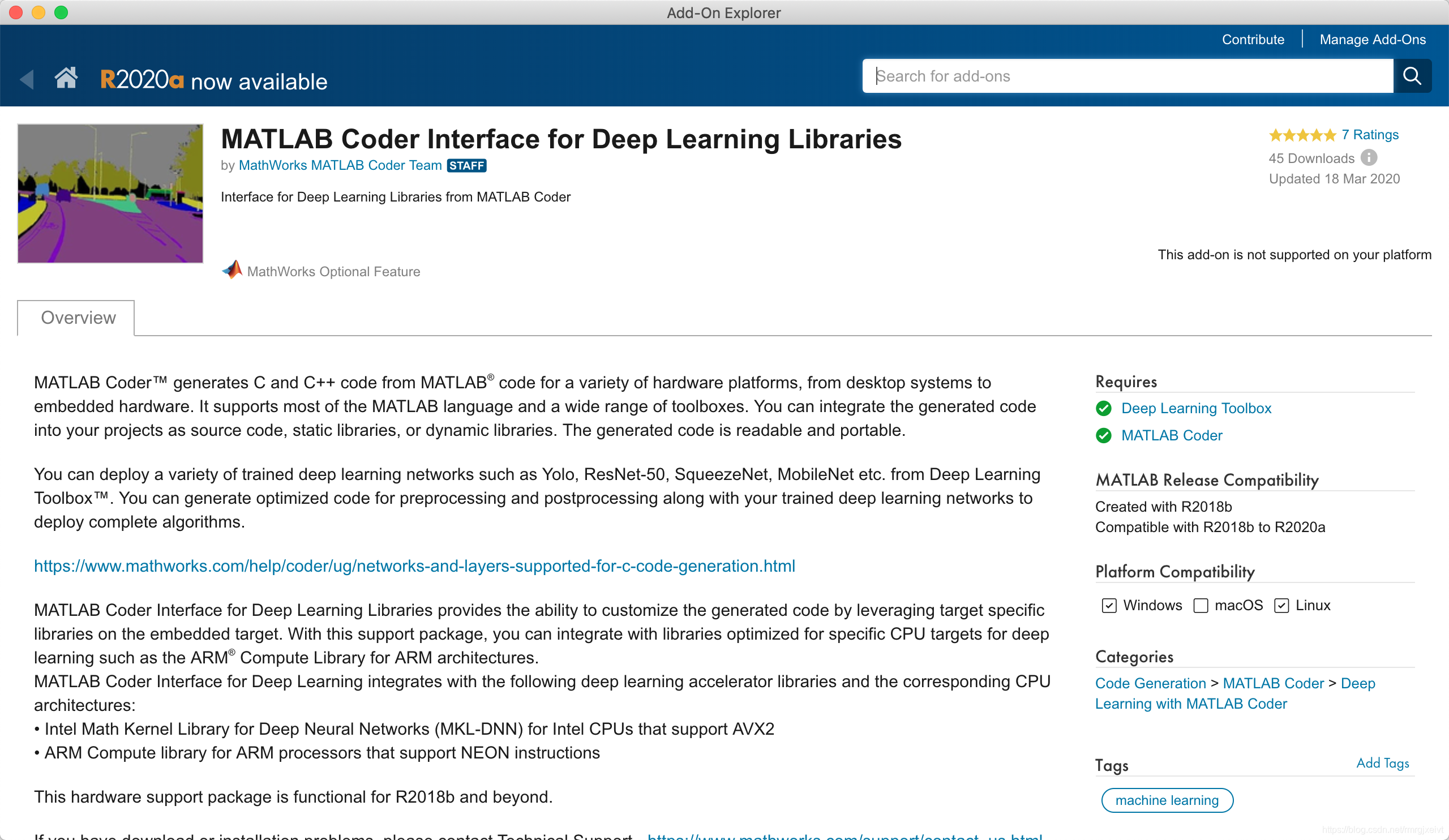Toggle the Windows platform checkbox
Image resolution: width=1449 pixels, height=840 pixels.
pyautogui.click(x=1109, y=606)
